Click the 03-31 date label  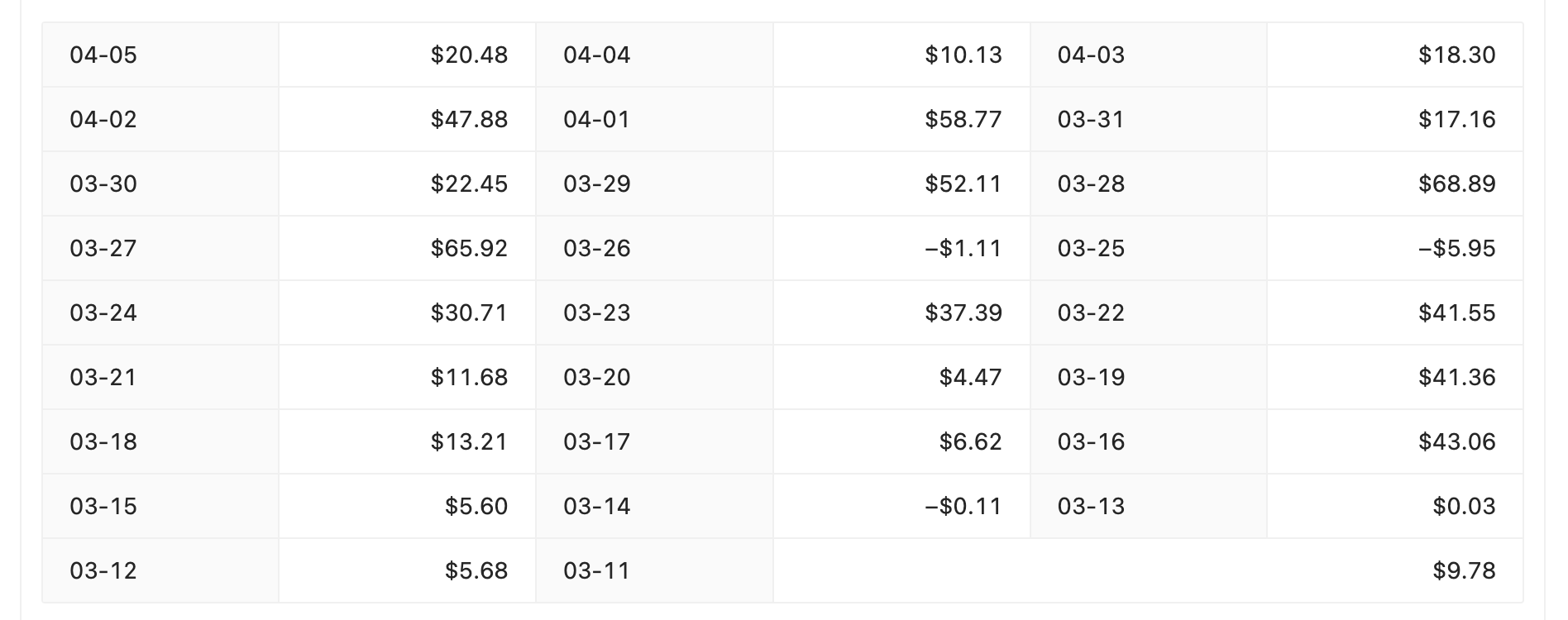tap(1091, 119)
